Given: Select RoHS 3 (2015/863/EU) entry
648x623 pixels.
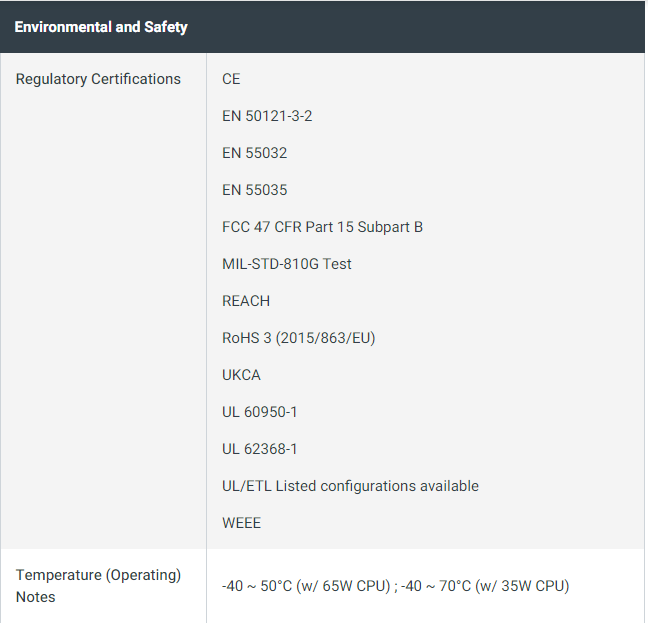Looking at the screenshot, I should point(299,338).
